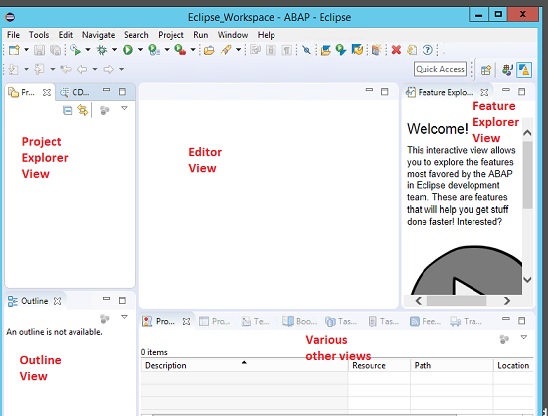Click the green circle Run icon

128,50
